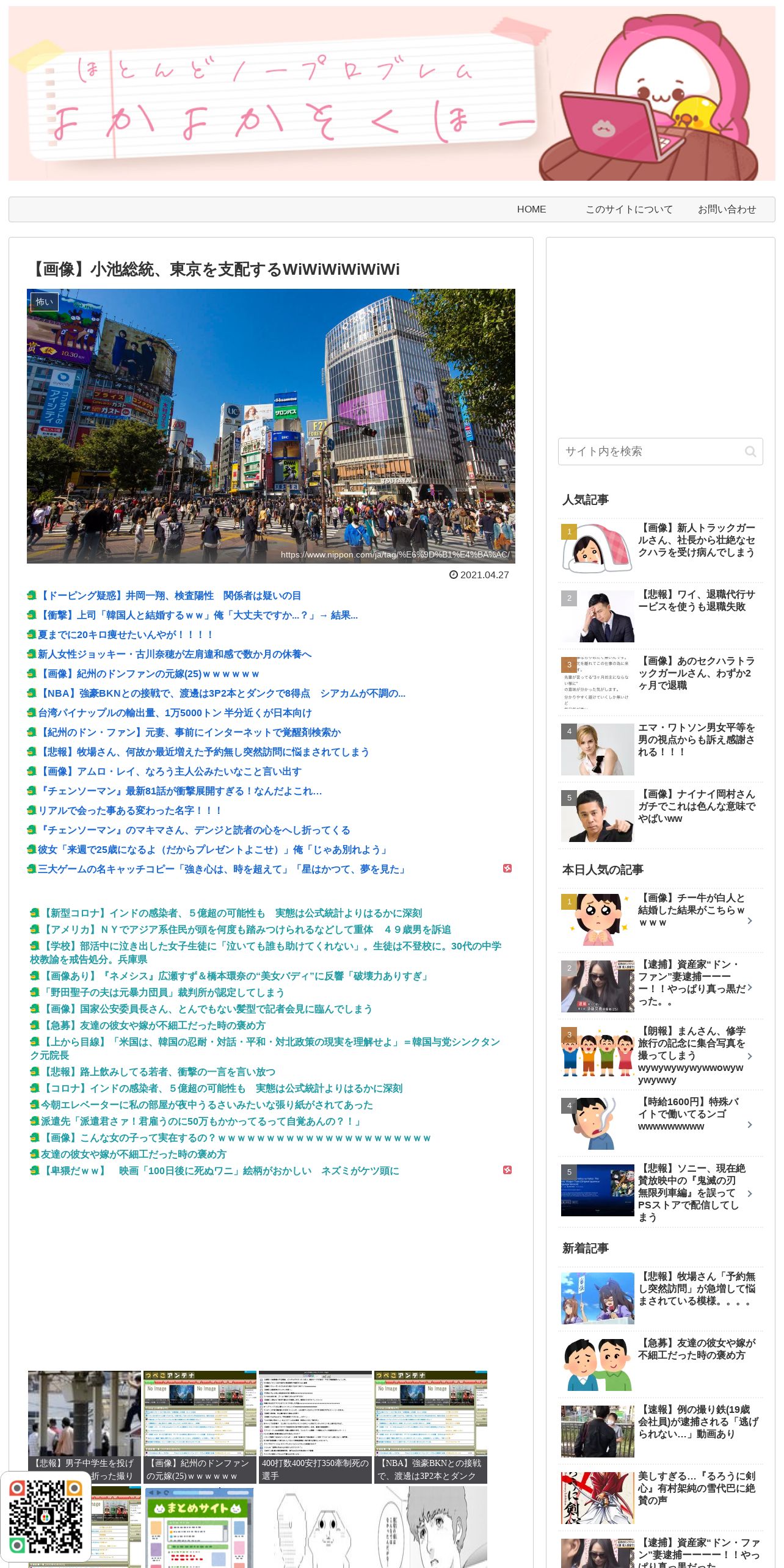Open アムロ・レイ なろう主人公 link
This screenshot has width=784, height=1568.
click(170, 771)
